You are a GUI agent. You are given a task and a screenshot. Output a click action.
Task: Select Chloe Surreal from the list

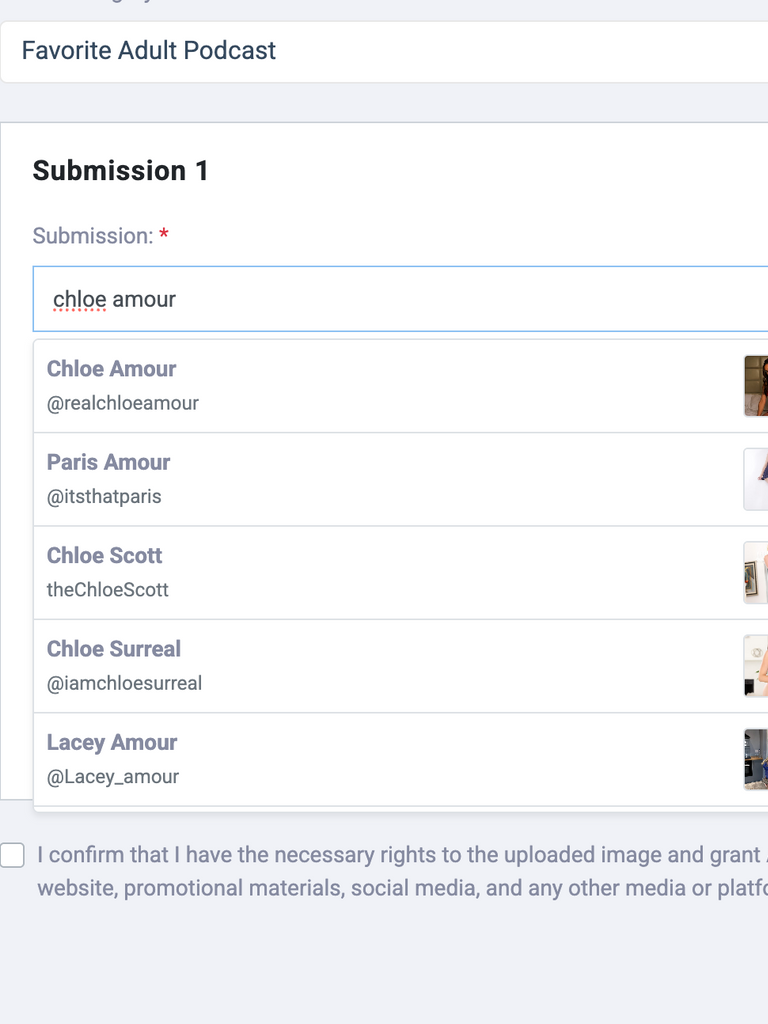tap(401, 666)
